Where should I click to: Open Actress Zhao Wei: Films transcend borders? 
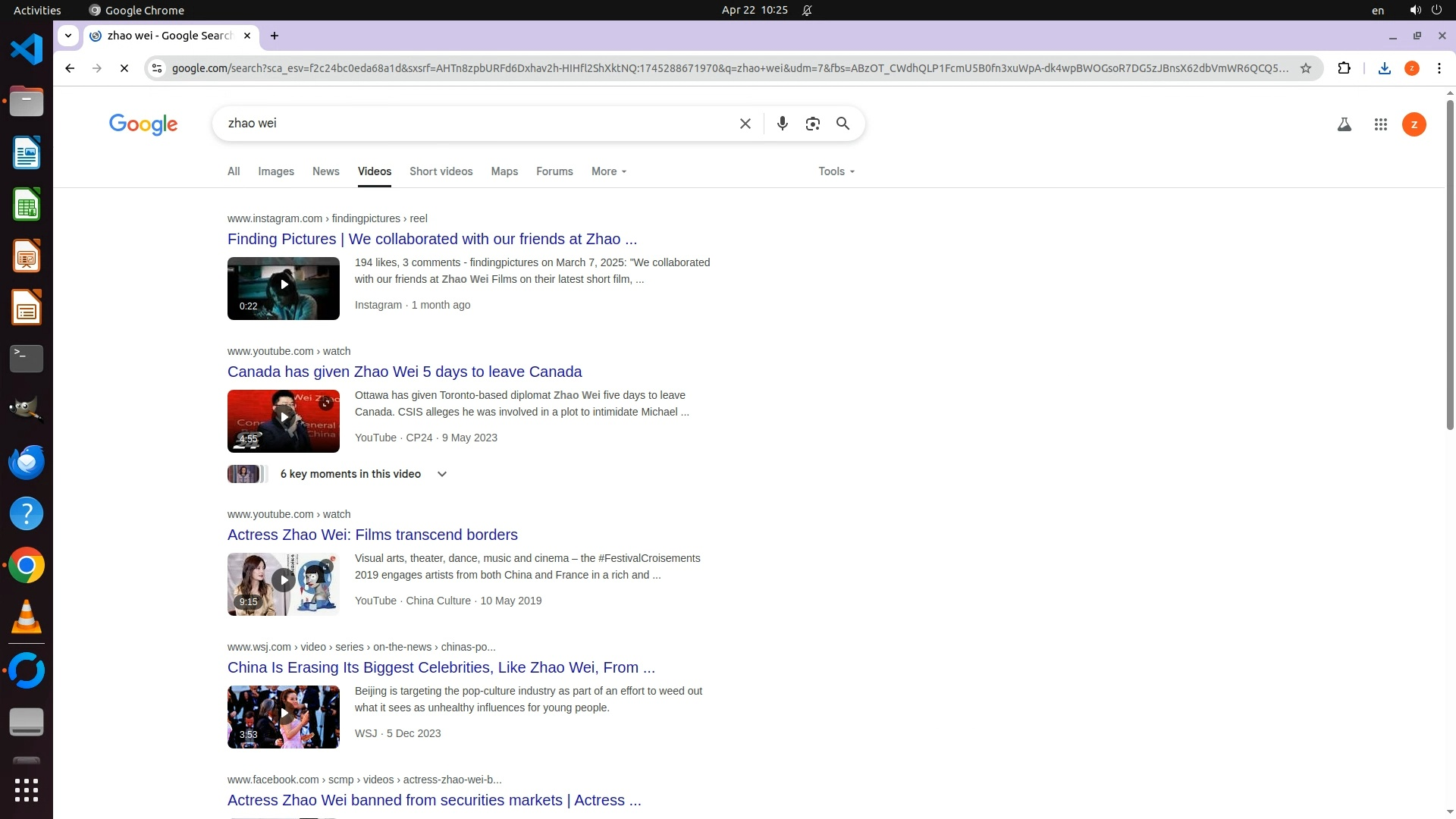click(372, 535)
